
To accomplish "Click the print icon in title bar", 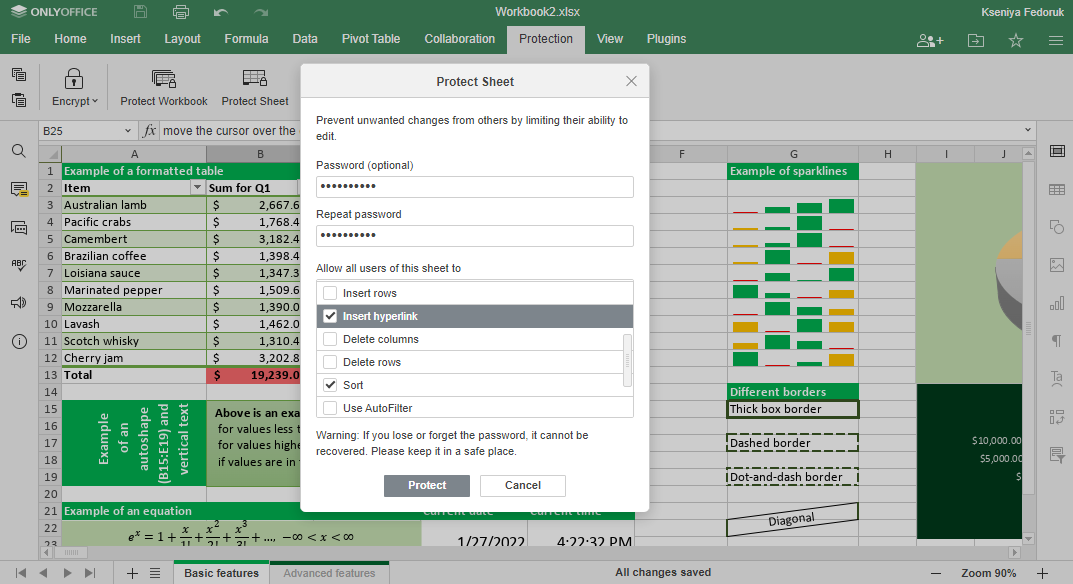I will click(x=181, y=12).
